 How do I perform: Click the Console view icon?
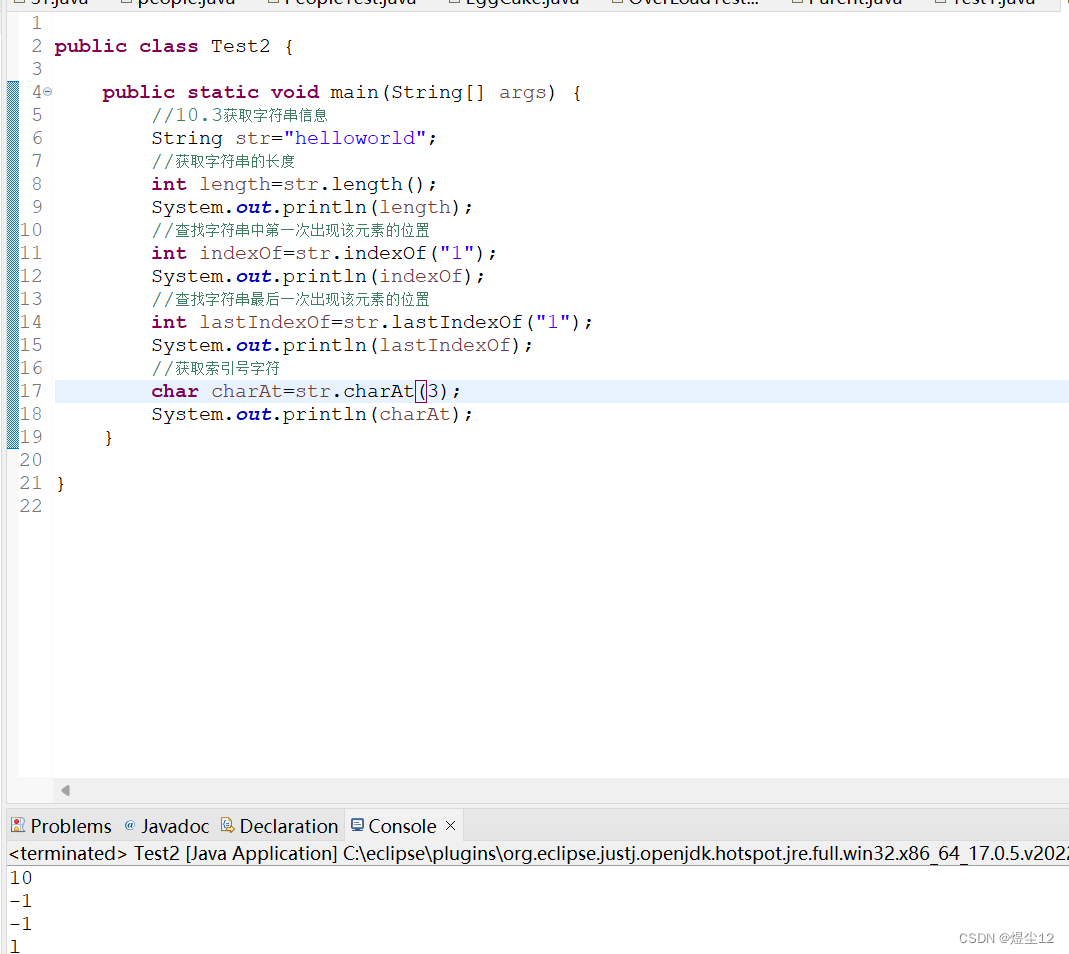coord(358,825)
